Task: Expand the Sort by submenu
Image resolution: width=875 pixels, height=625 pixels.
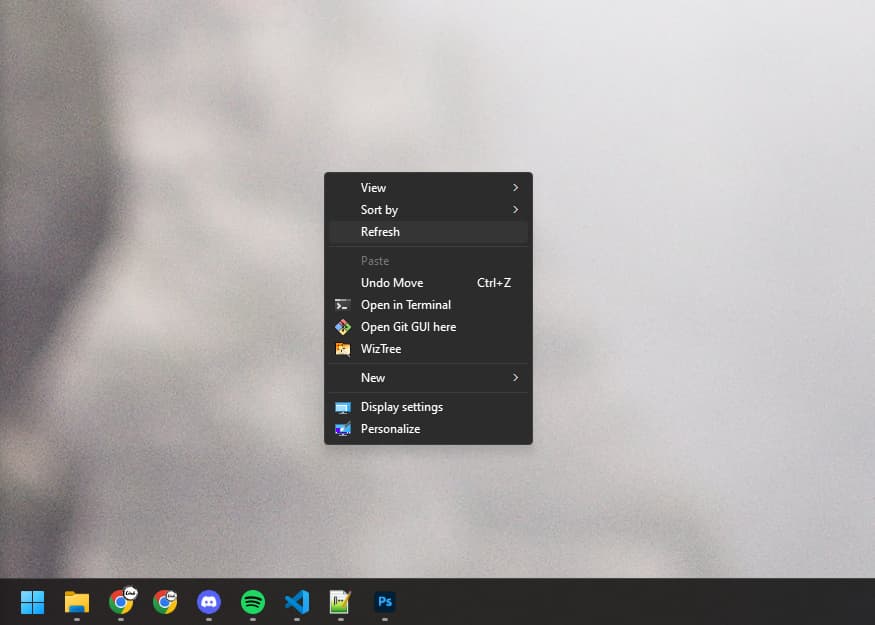Action: tap(430, 209)
